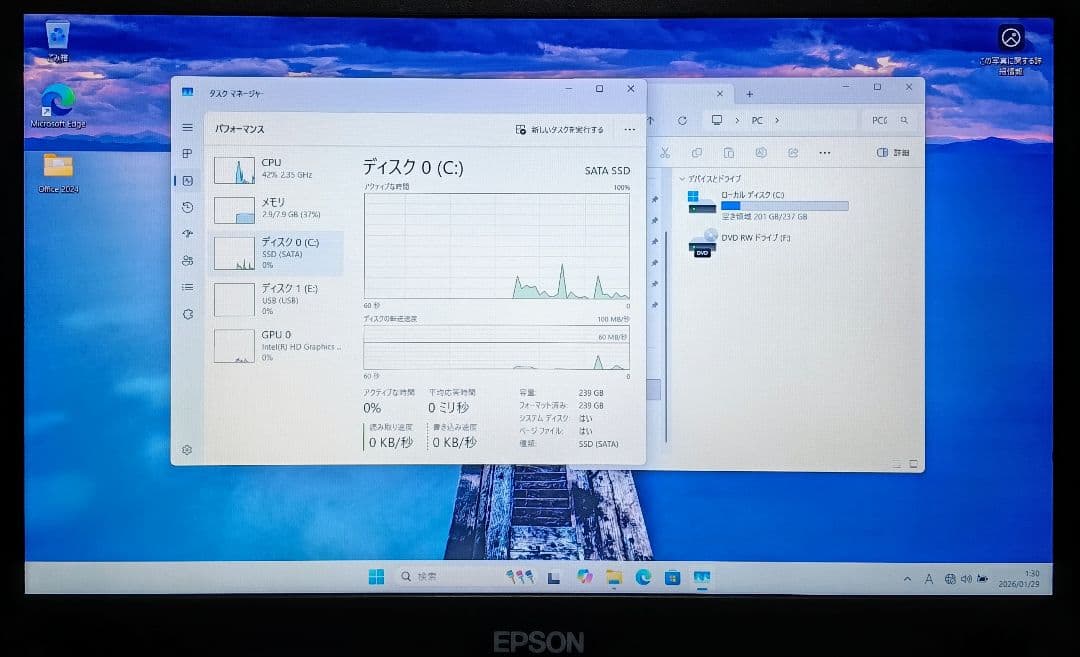
Task: Click the Share icon in Explorer toolbar
Action: coord(793,152)
